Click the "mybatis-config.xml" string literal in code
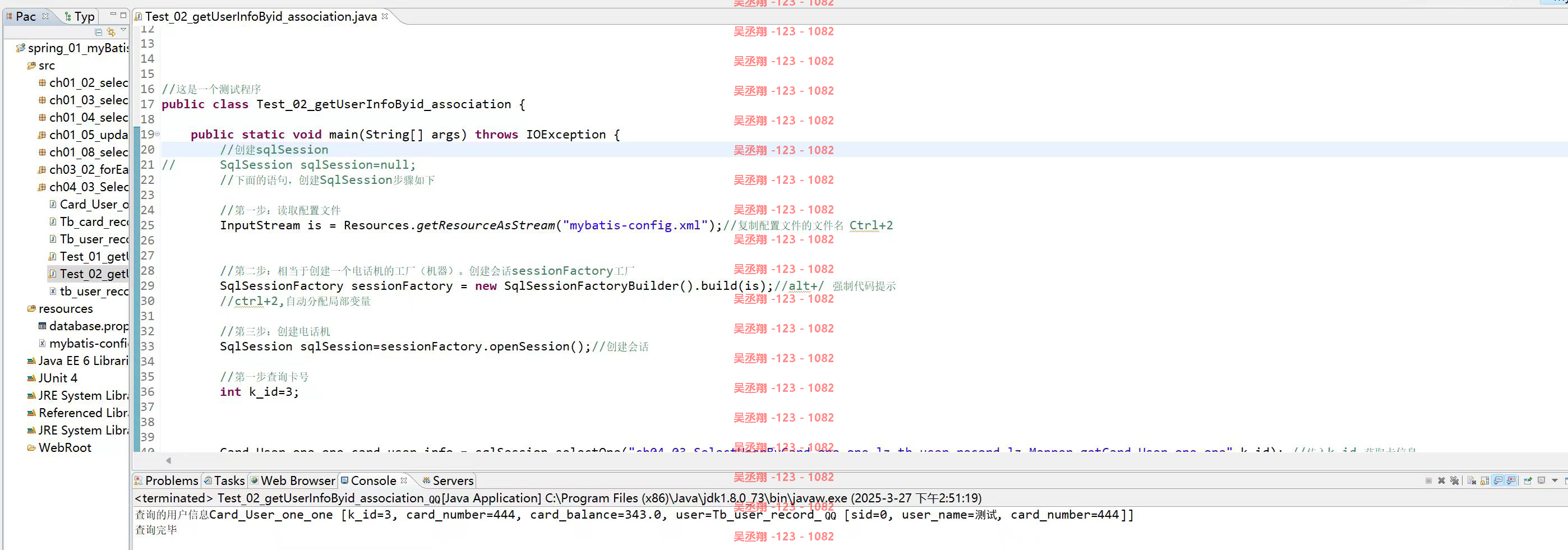 (635, 225)
